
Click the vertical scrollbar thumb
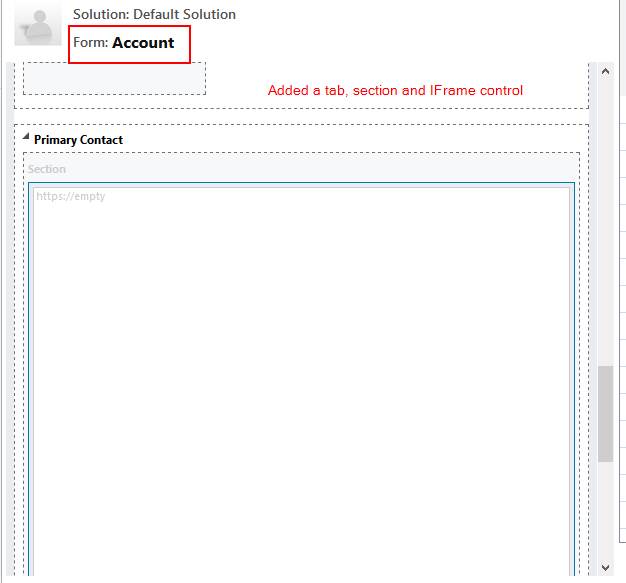pos(605,413)
